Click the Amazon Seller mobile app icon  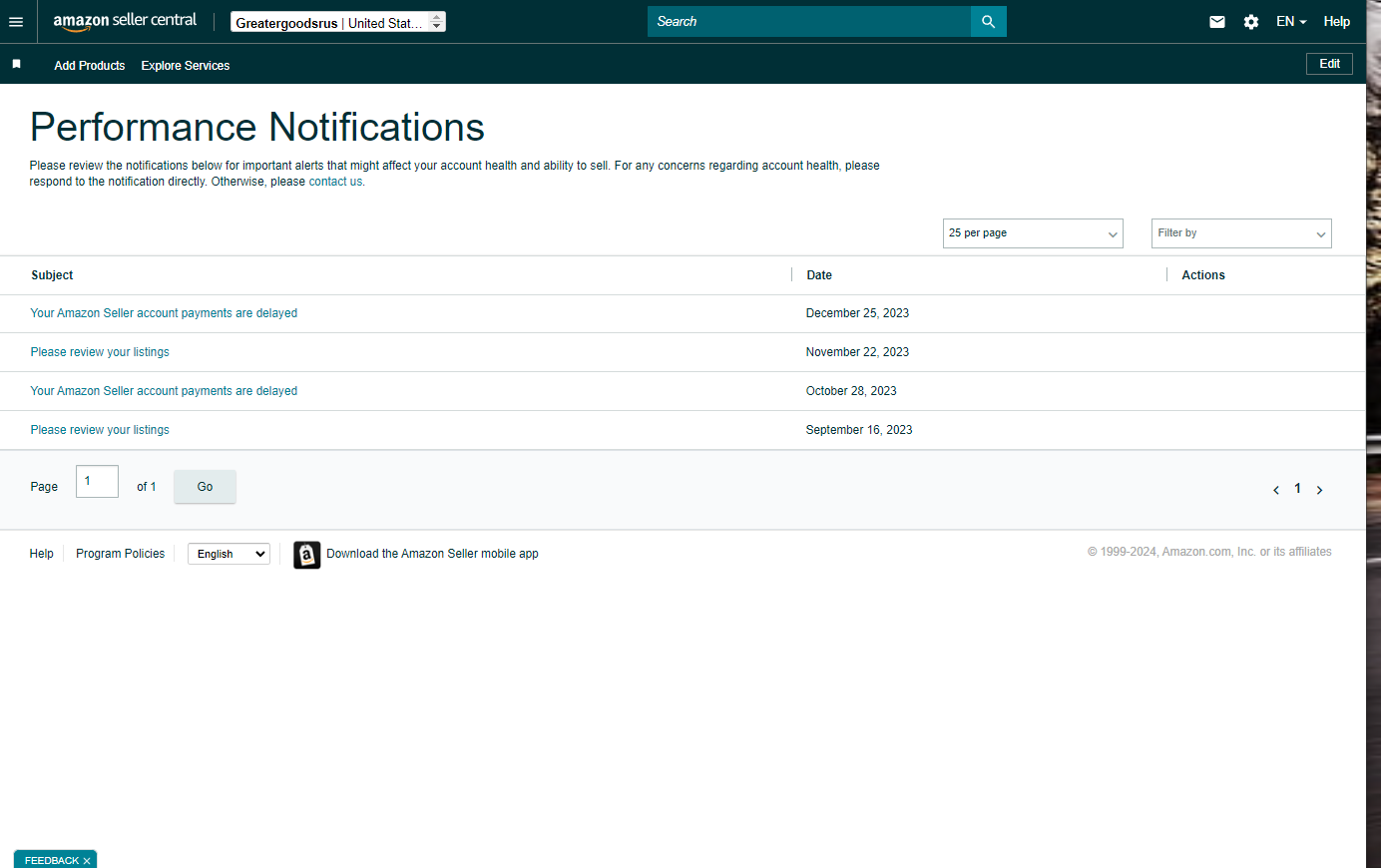click(307, 555)
